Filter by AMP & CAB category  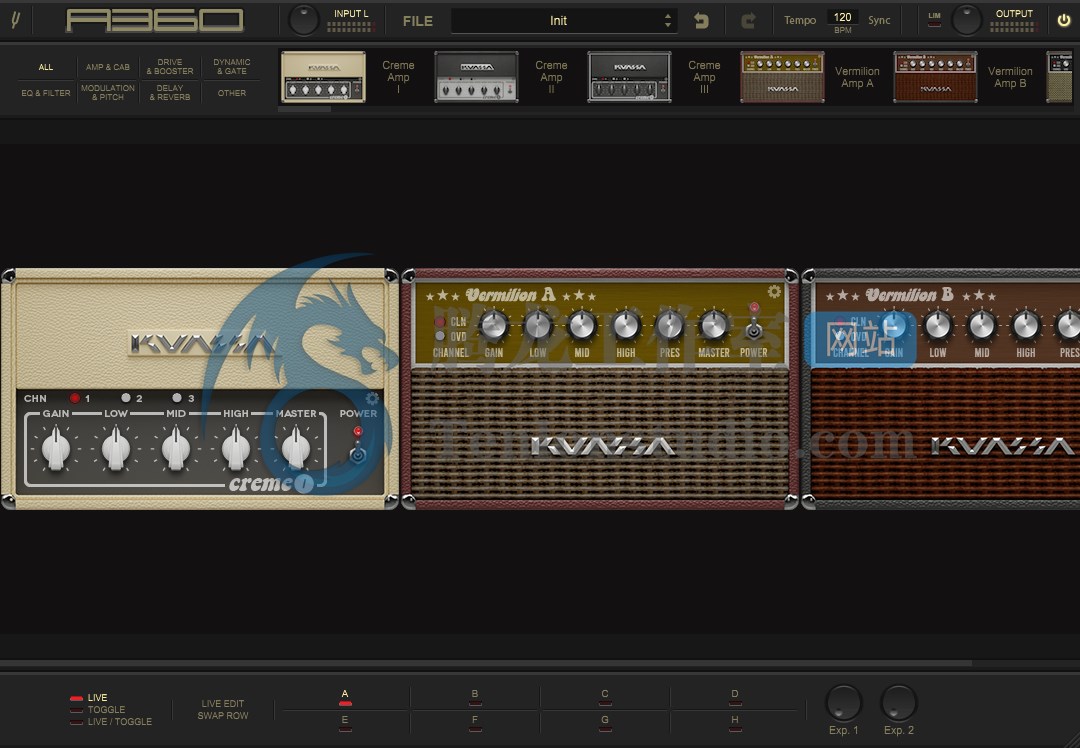pyautogui.click(x=107, y=67)
